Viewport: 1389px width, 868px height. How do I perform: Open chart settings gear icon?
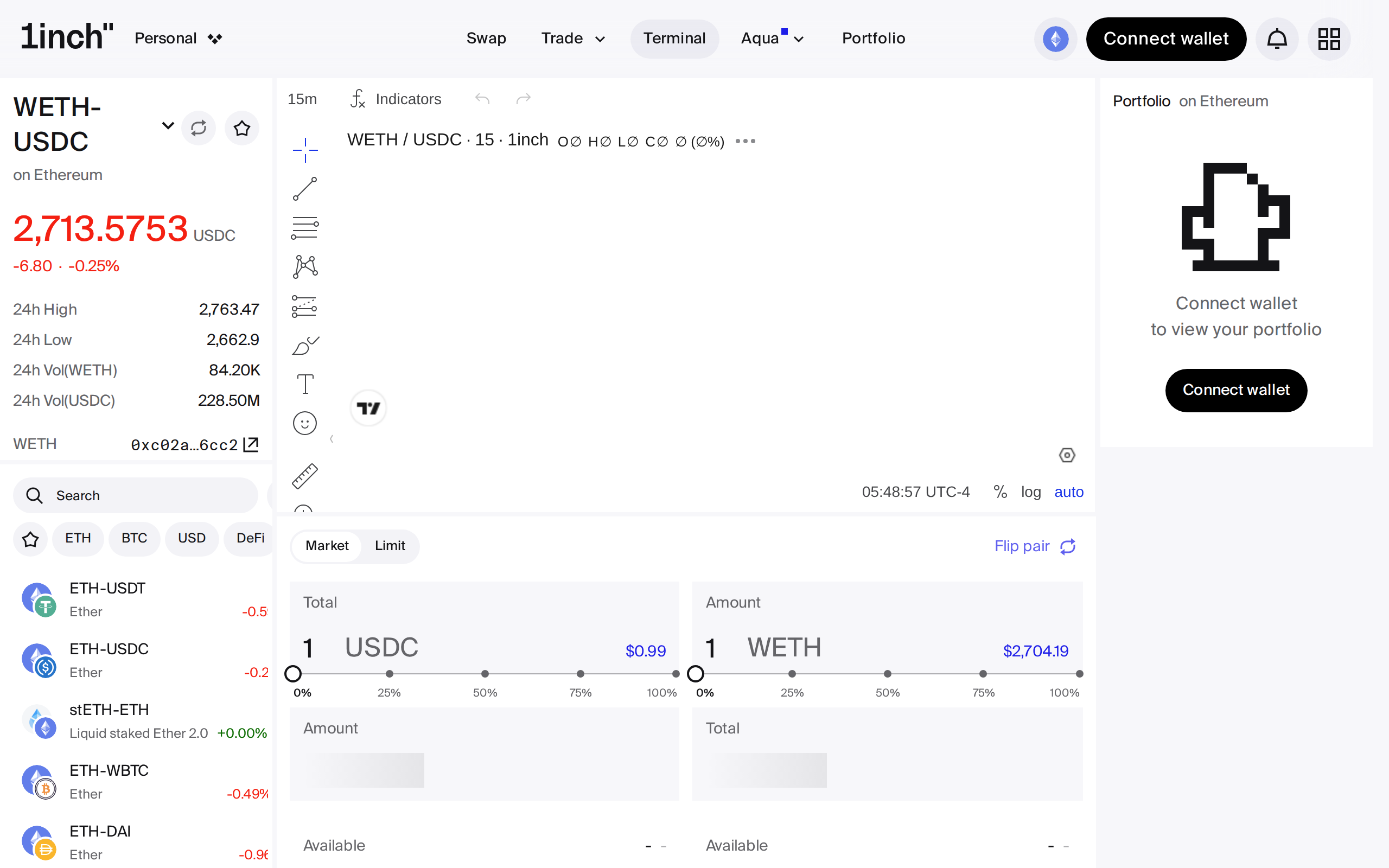(x=1067, y=455)
